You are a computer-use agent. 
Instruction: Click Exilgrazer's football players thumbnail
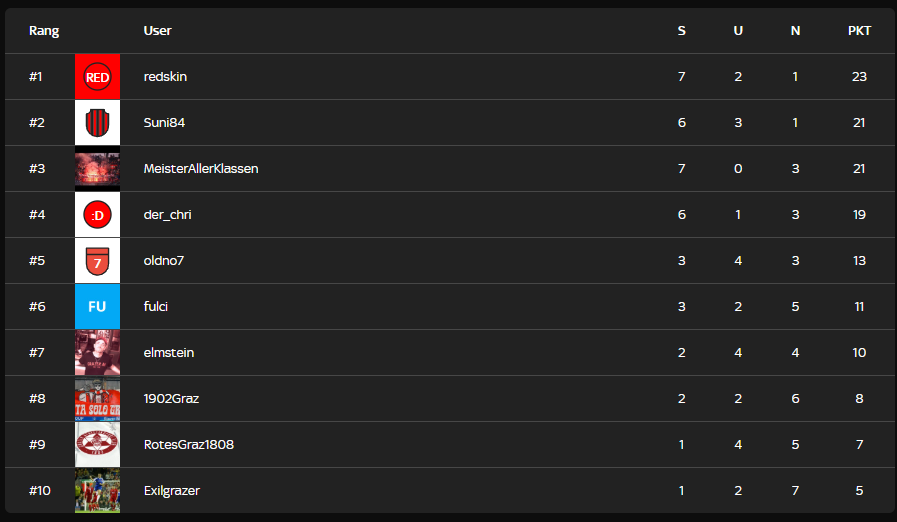[97, 491]
